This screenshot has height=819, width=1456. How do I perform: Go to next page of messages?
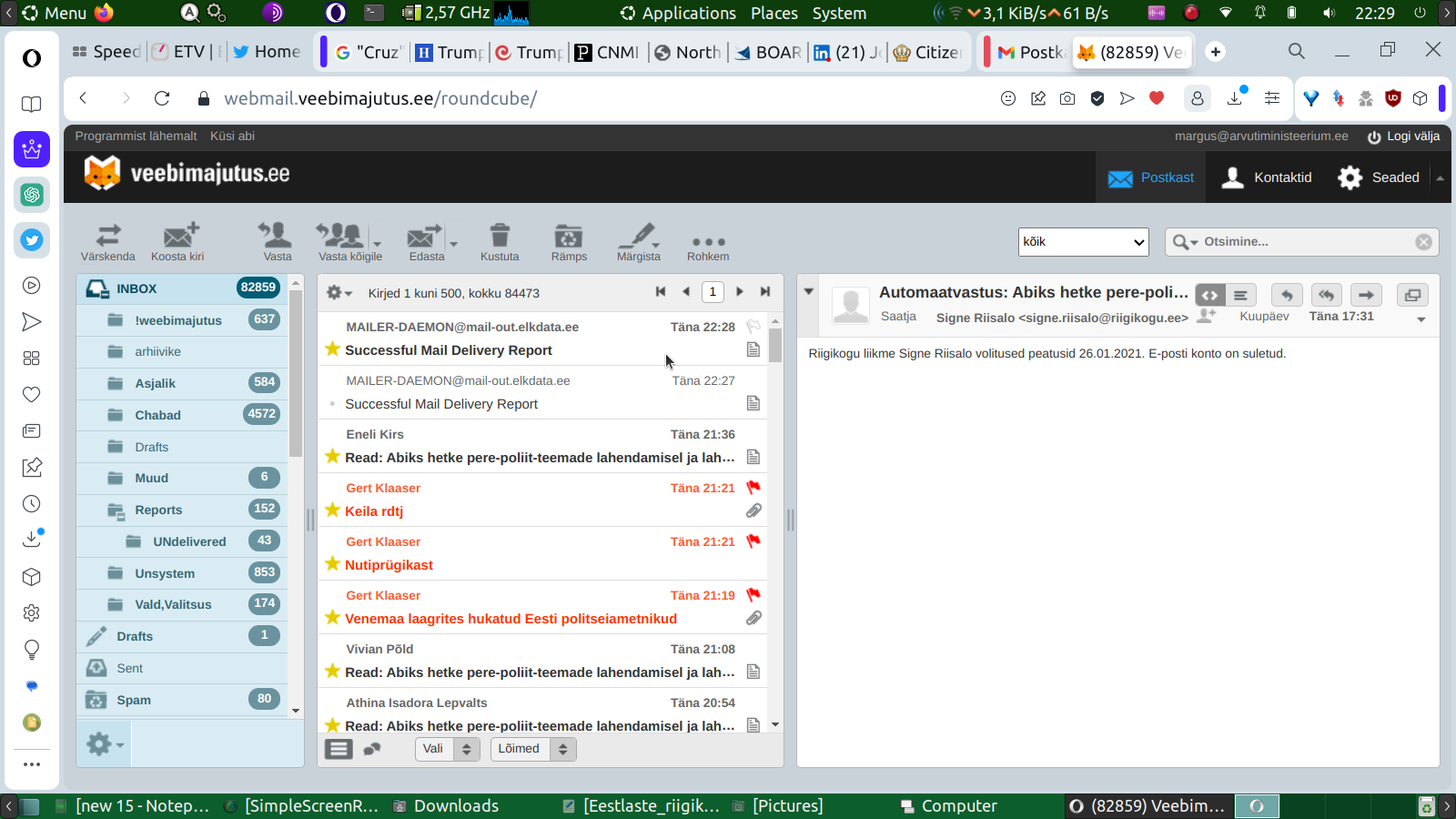[740, 291]
